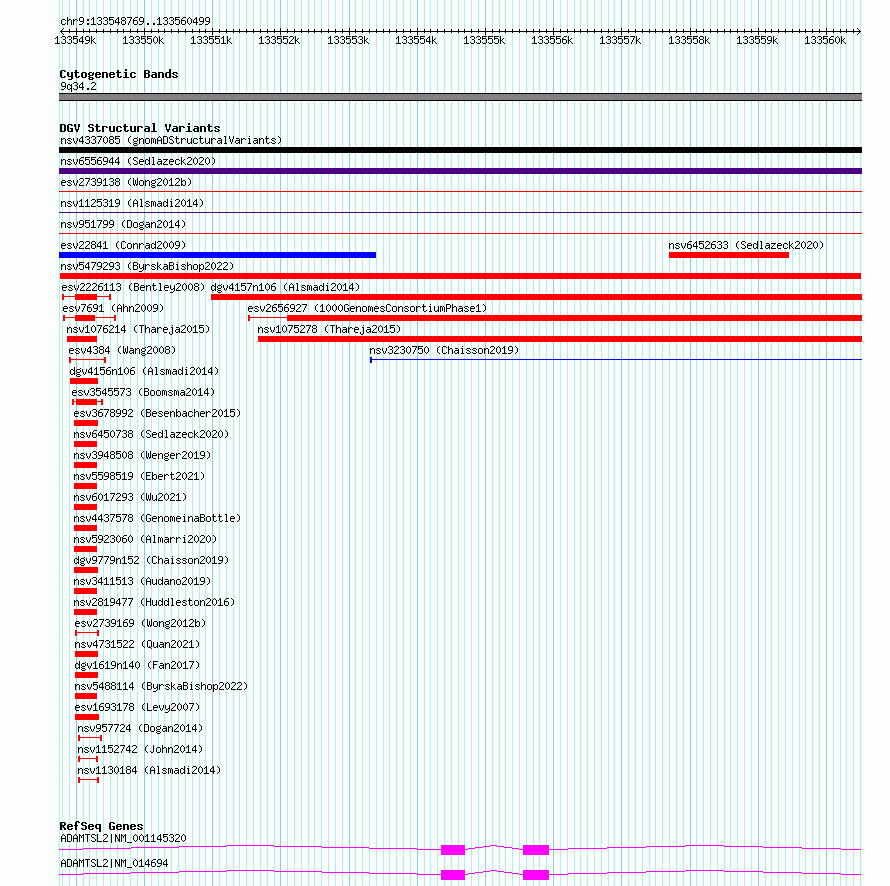Click the red dgv4157n106 variant bar
The width and height of the screenshot is (890, 886).
tap(536, 297)
